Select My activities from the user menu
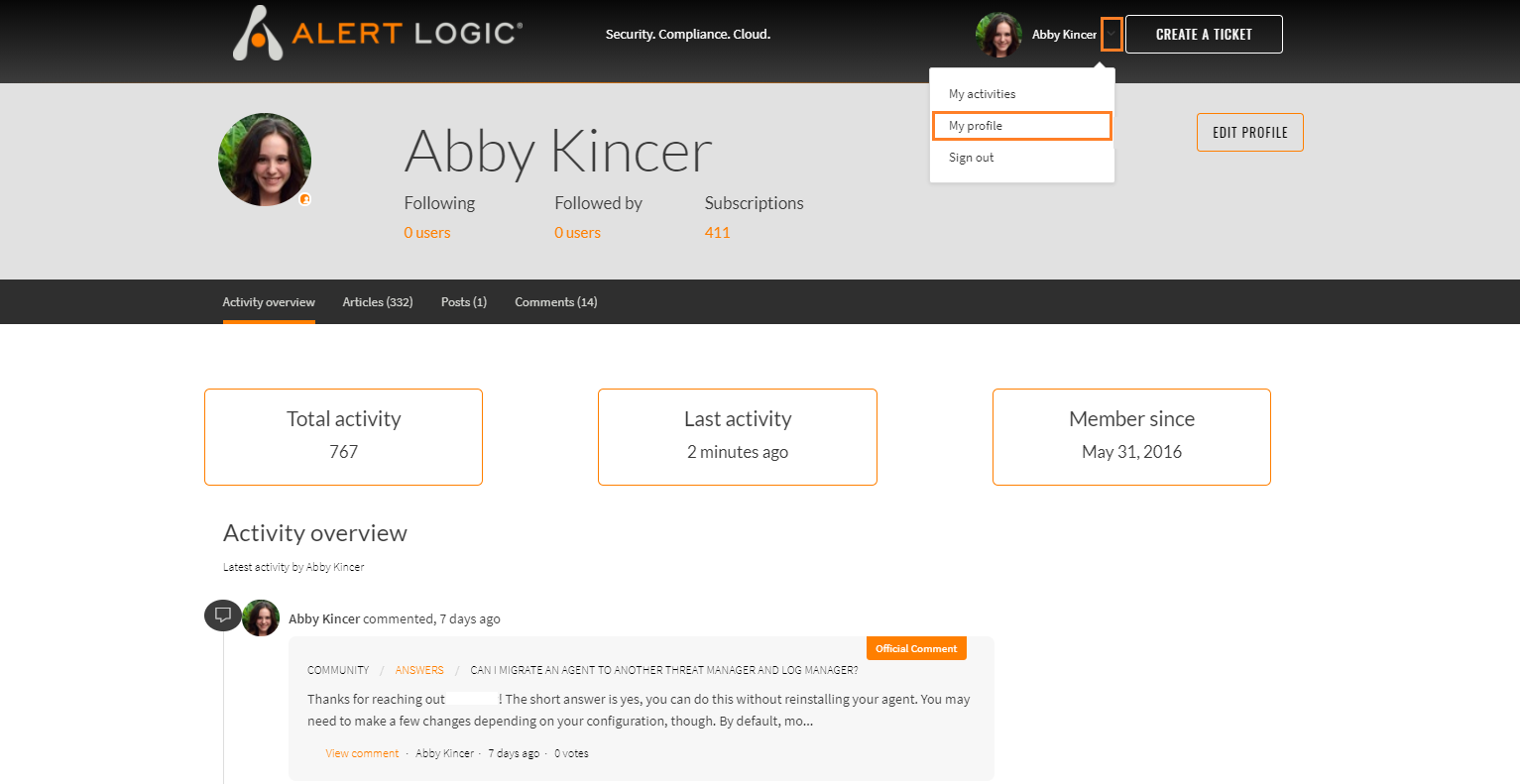 (x=982, y=94)
